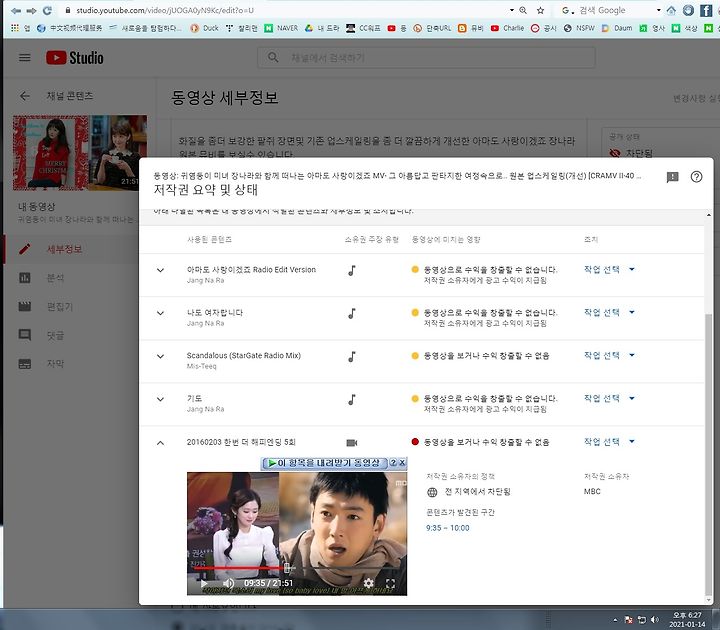Expand the Scandalous (StarGate Radio Mix) row
This screenshot has height=630, width=720.
160,356
